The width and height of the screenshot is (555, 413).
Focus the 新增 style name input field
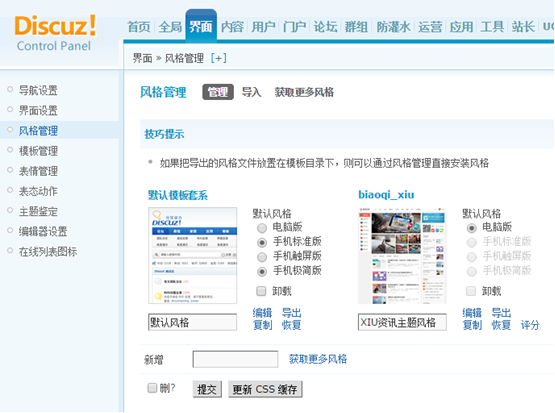[235, 359]
